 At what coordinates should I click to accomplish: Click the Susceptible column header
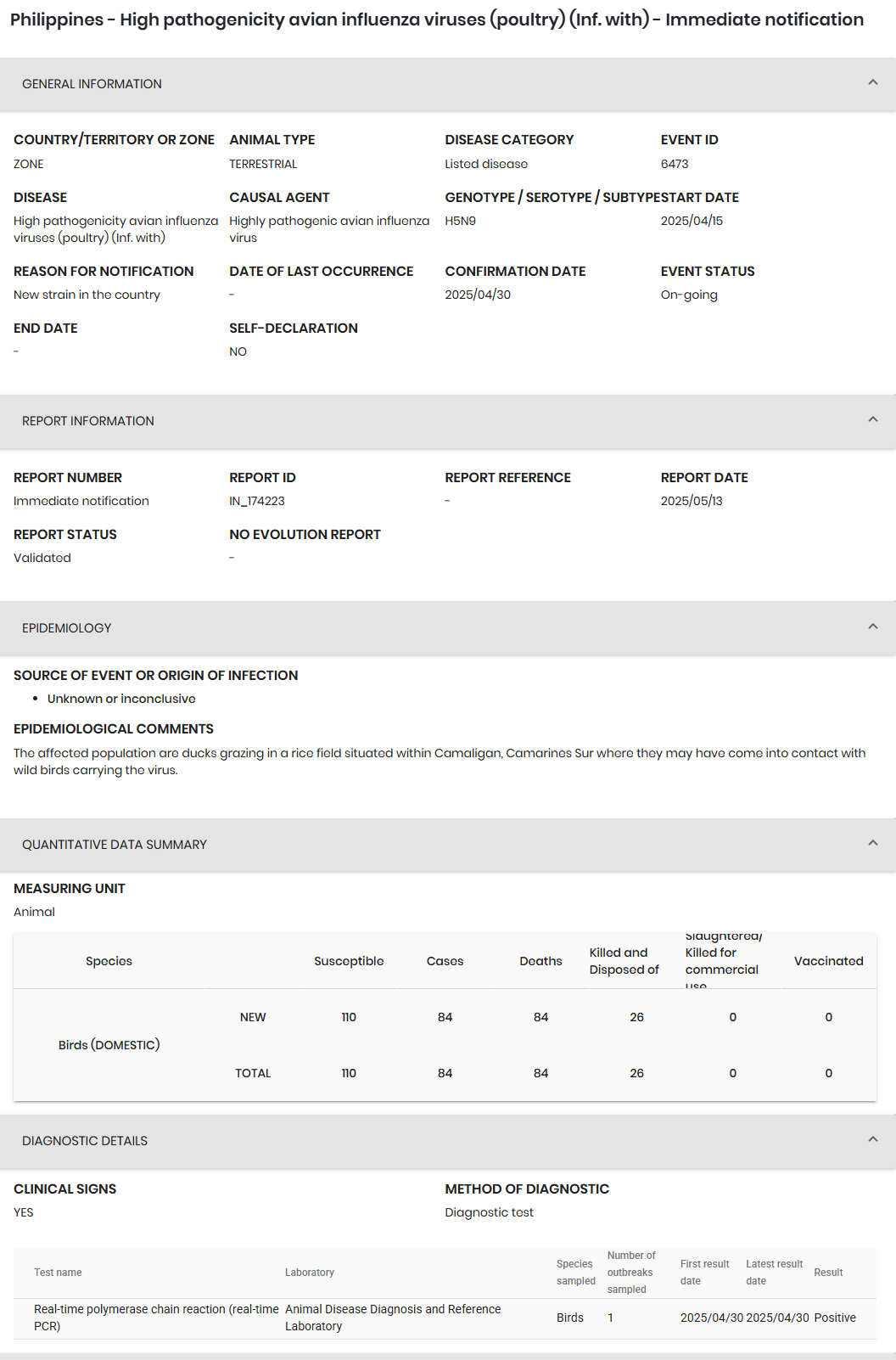click(x=349, y=961)
